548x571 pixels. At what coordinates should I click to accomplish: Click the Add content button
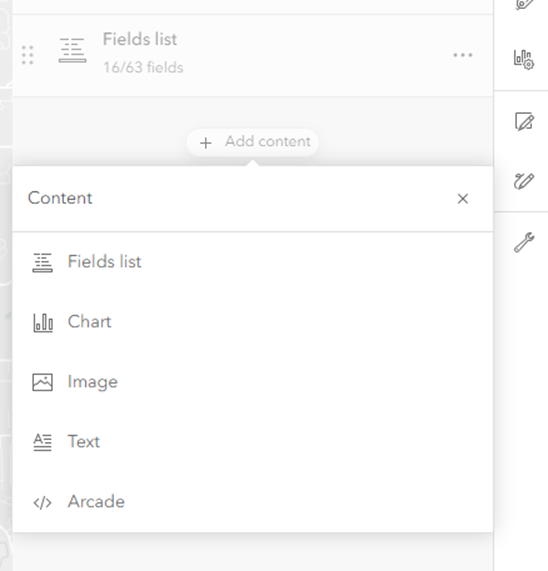click(x=253, y=142)
